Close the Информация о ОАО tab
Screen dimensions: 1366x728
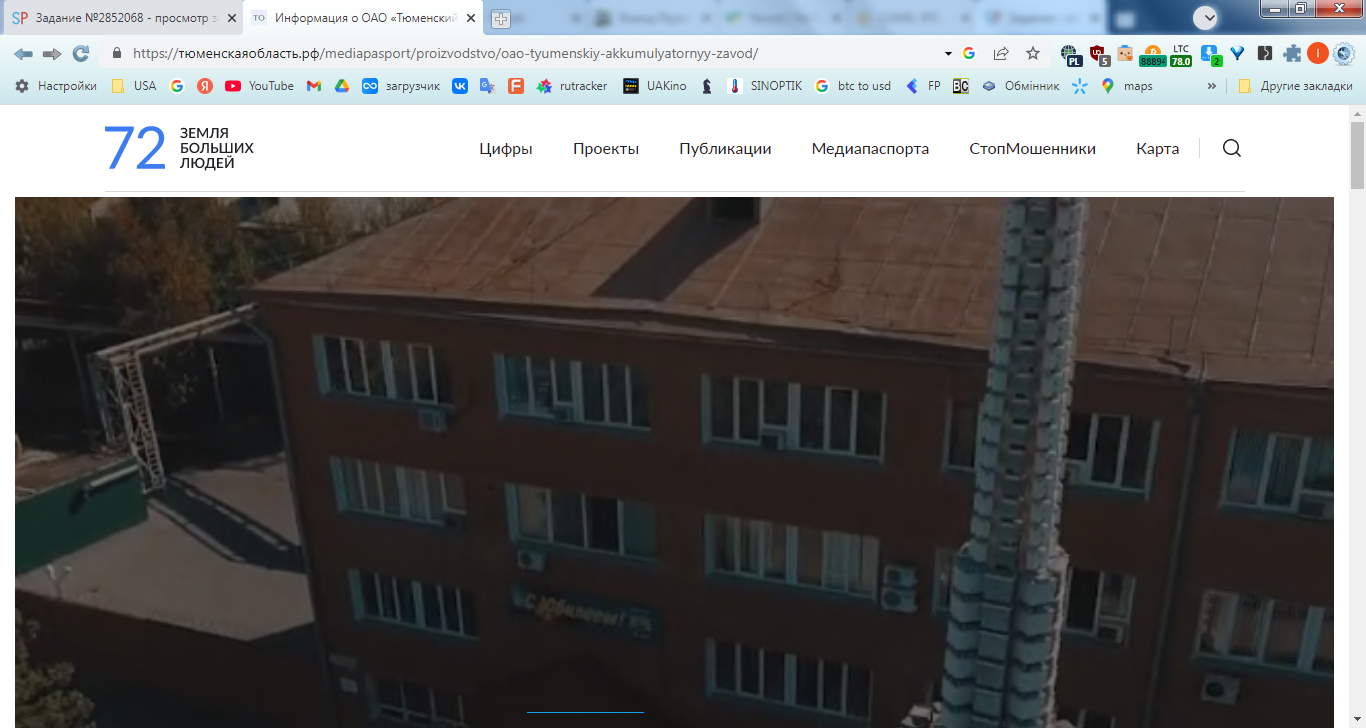[471, 18]
